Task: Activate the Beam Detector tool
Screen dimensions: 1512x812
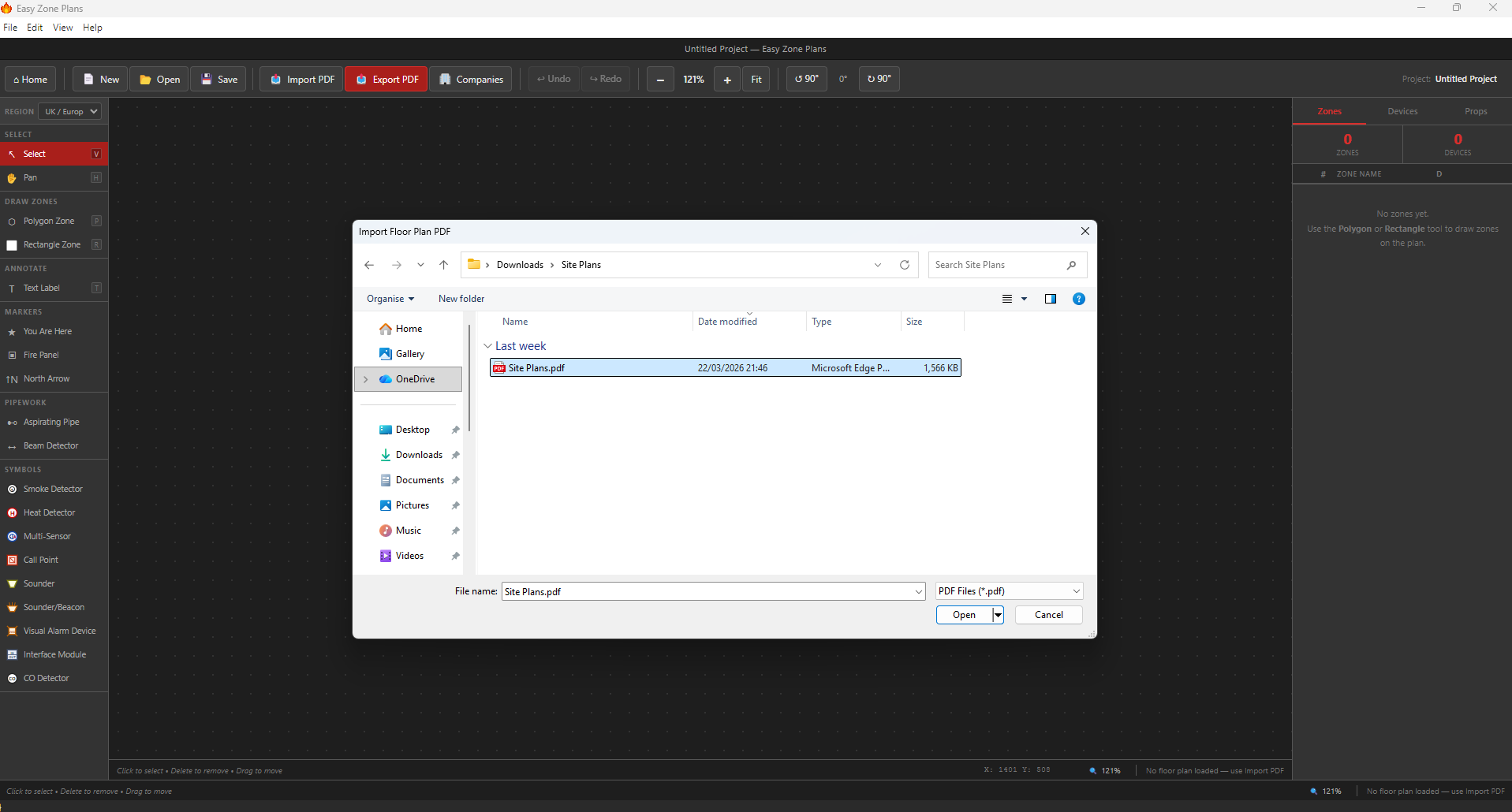Action: (x=54, y=445)
